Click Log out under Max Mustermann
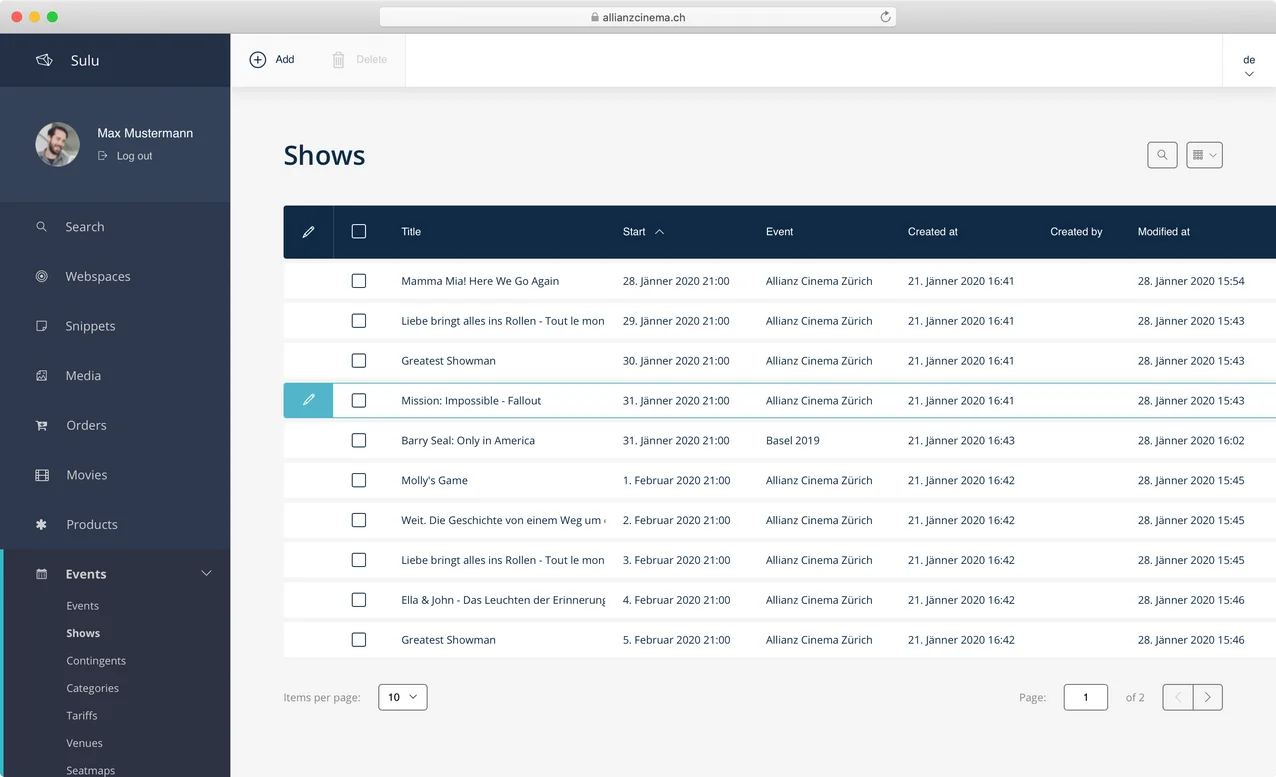This screenshot has height=777, width=1276. (134, 155)
